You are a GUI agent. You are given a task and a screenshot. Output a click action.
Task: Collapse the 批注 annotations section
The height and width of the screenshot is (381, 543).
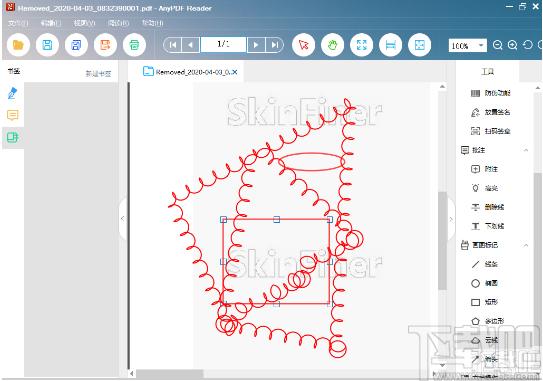(526, 150)
